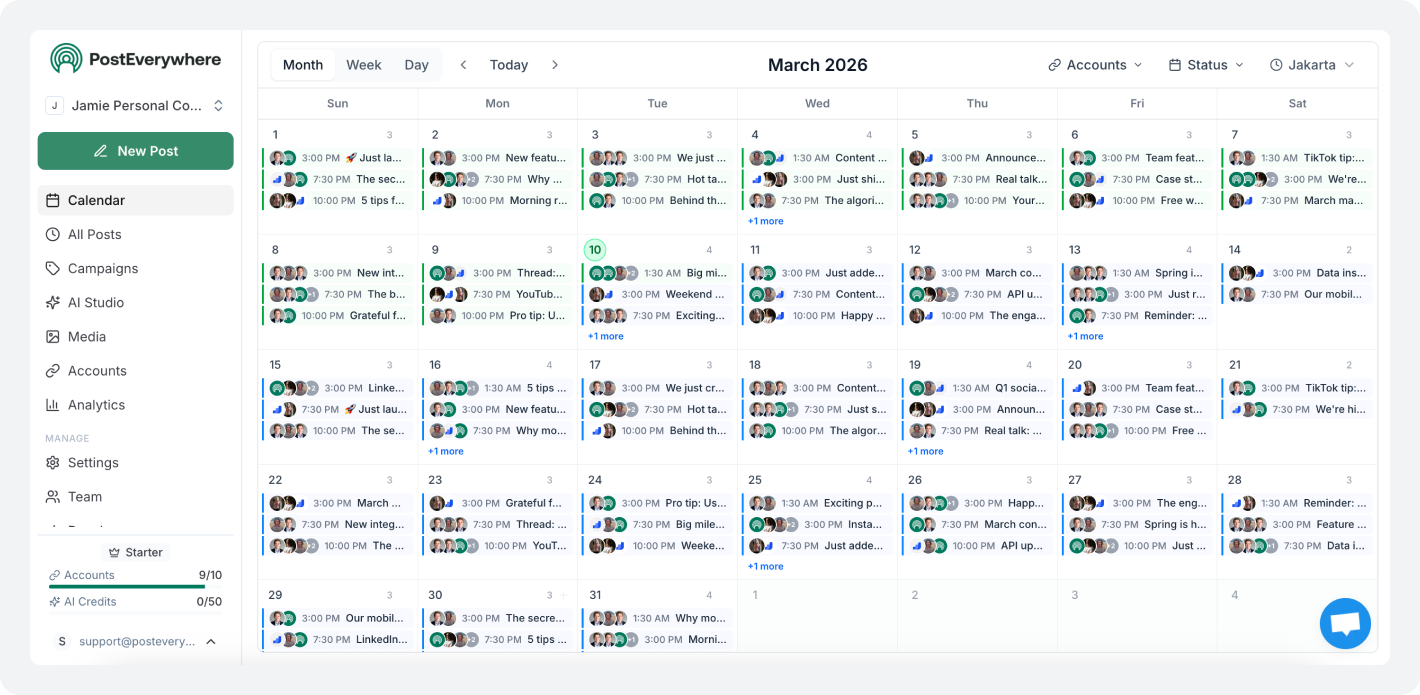Expand +1 more on March 10
1420x695 pixels.
point(606,336)
